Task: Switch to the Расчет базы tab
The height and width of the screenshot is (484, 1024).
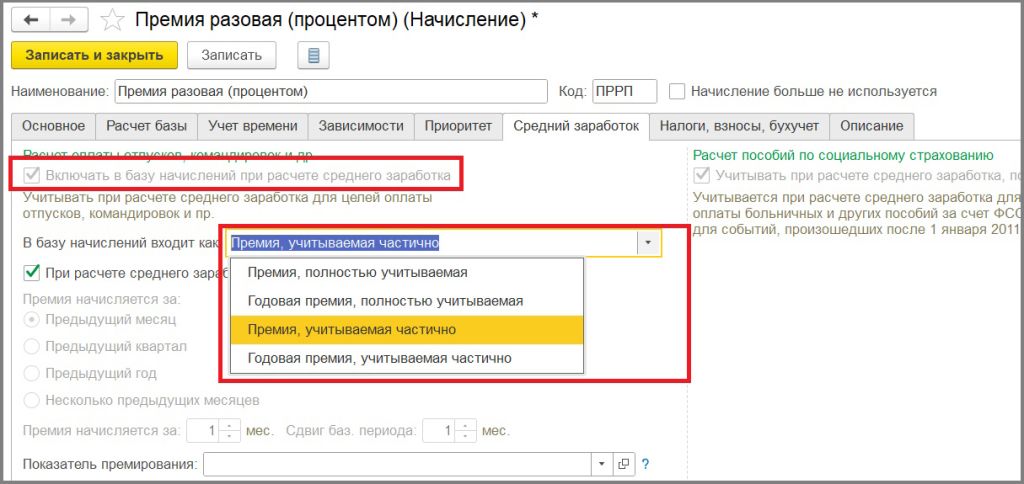Action: pyautogui.click(x=146, y=126)
